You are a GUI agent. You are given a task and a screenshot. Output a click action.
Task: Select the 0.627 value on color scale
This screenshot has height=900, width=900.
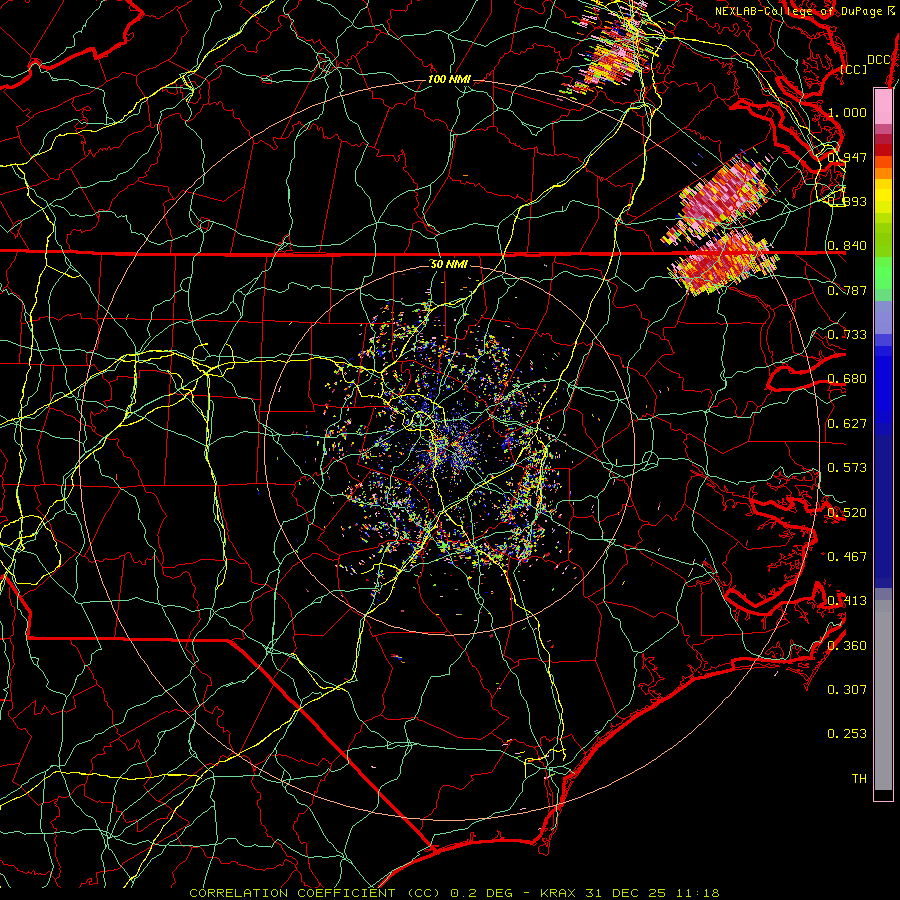[x=847, y=424]
